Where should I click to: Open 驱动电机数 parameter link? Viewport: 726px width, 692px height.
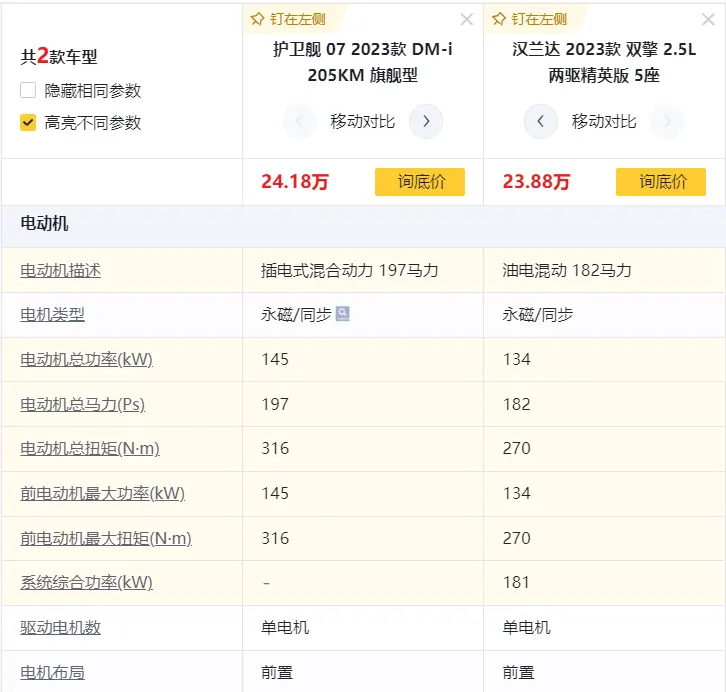[x=60, y=627]
